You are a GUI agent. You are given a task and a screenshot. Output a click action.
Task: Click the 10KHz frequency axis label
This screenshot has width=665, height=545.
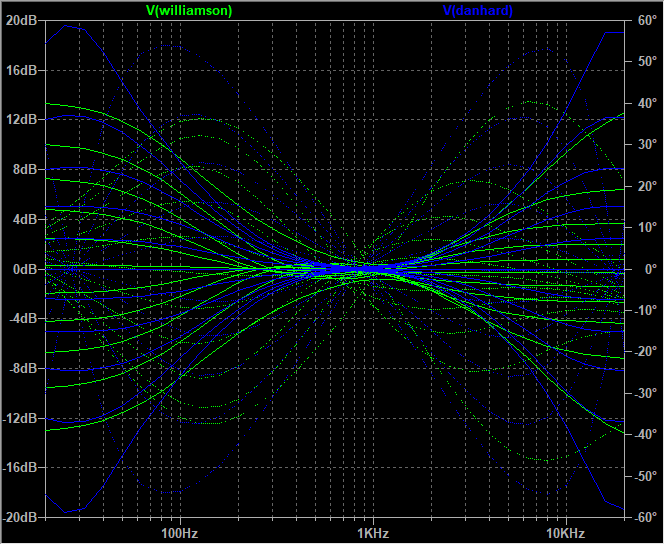566,533
